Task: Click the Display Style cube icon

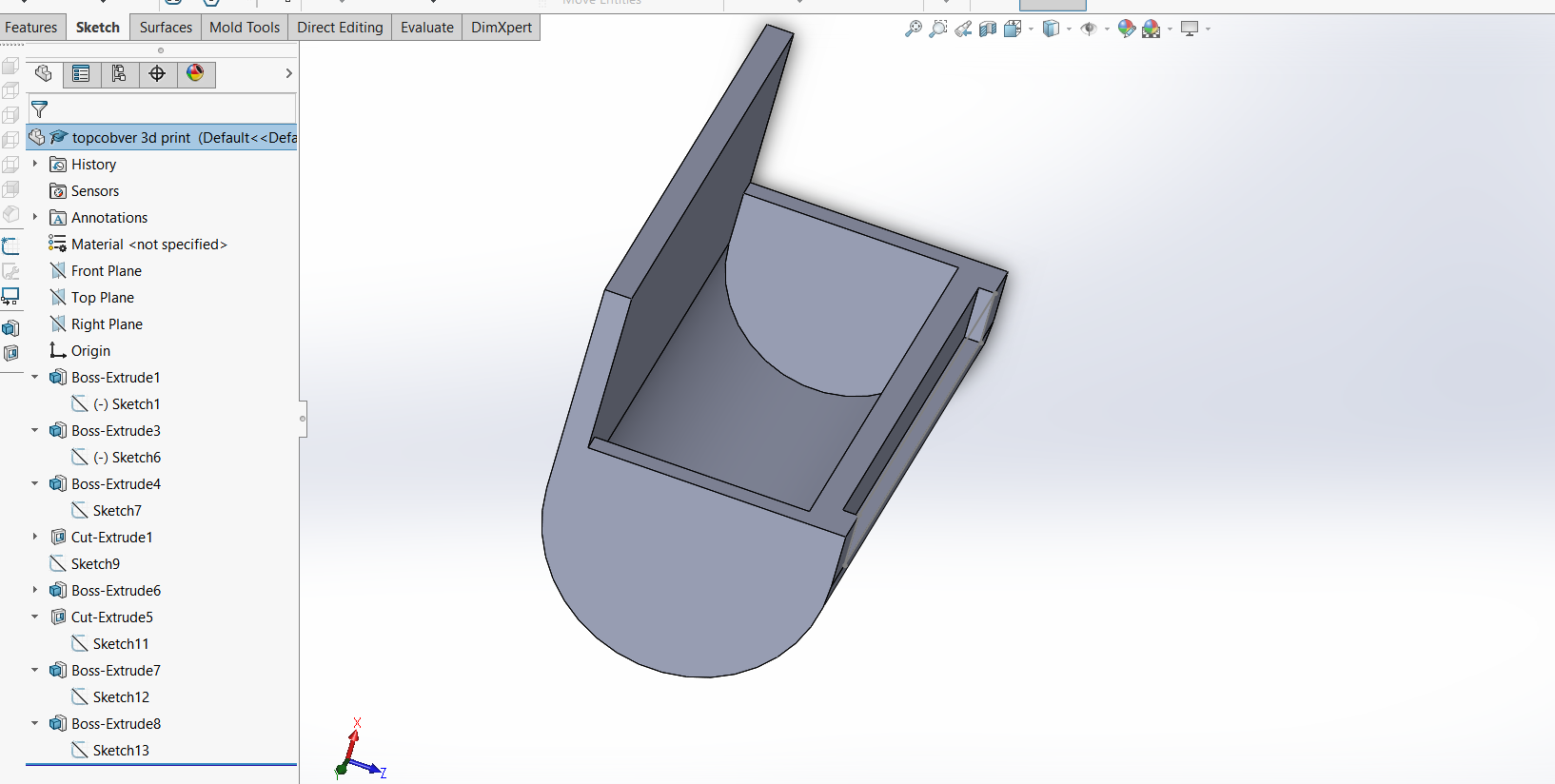Action: click(1051, 29)
